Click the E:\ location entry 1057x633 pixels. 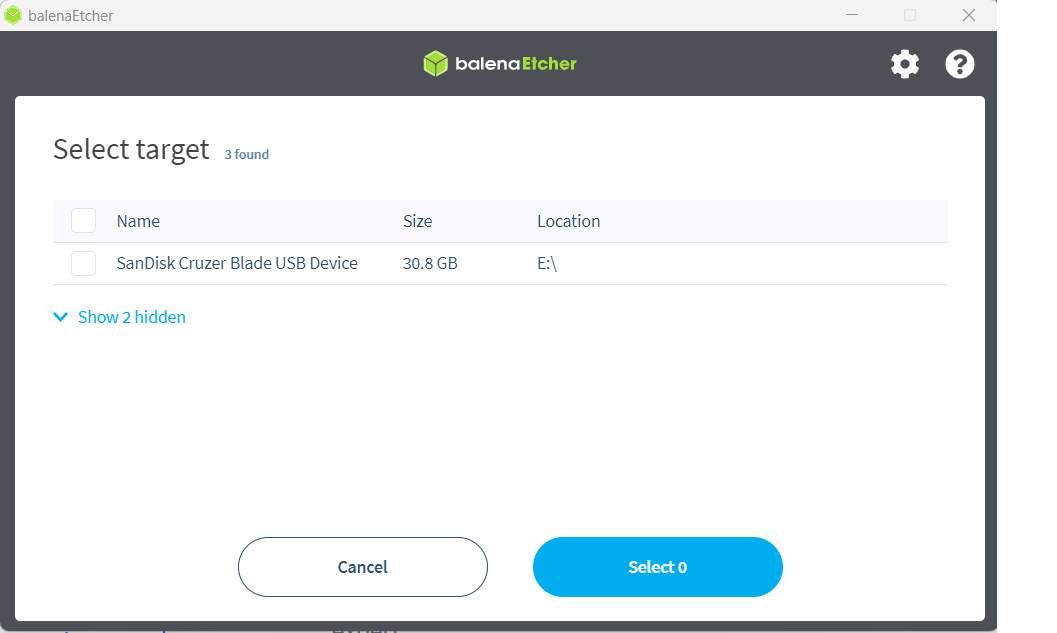pos(546,264)
